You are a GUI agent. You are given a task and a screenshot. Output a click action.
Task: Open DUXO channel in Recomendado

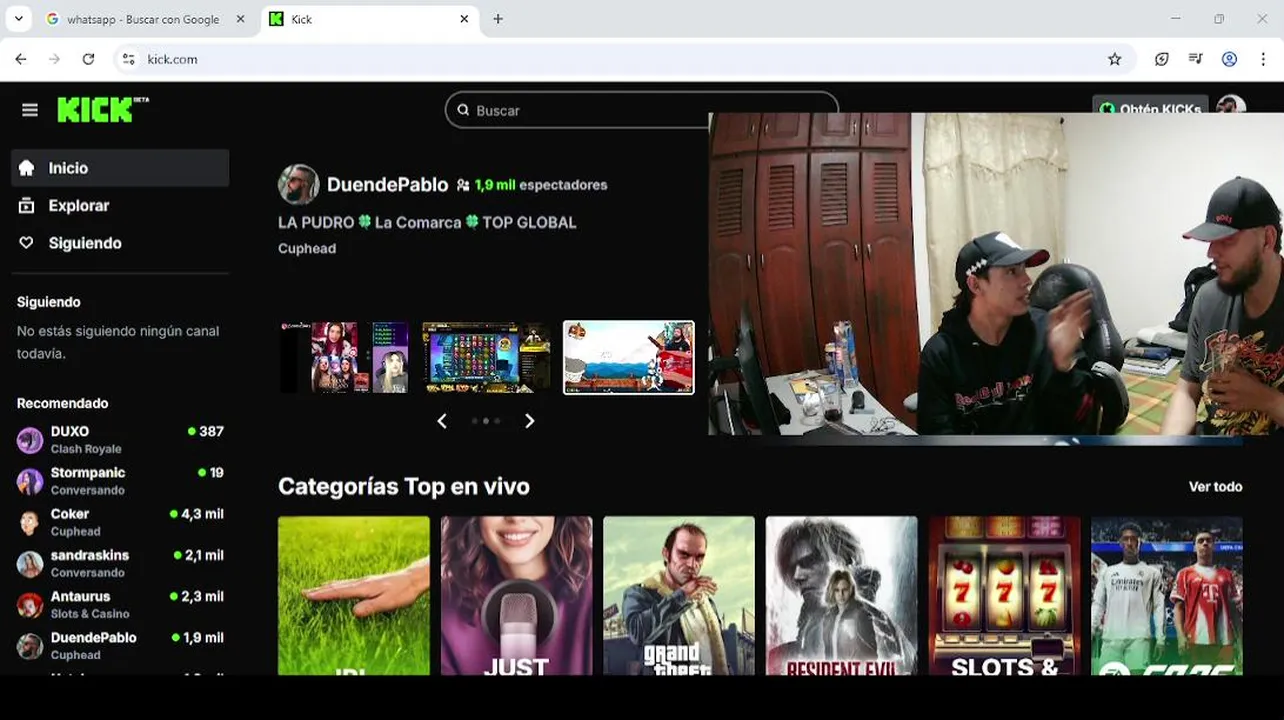click(120, 440)
